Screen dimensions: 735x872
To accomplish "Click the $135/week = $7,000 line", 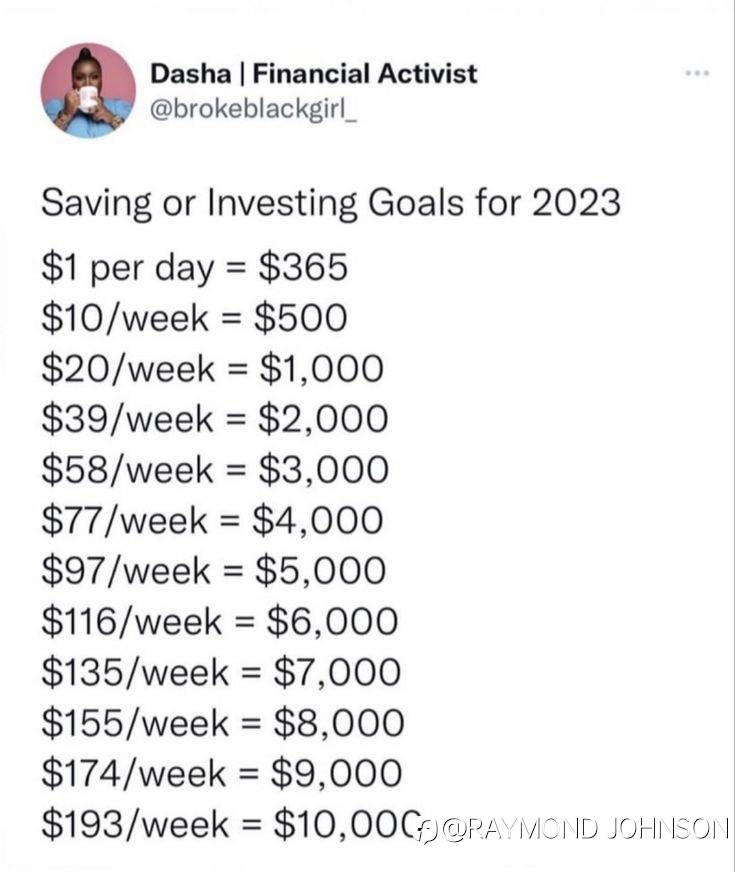I will coord(221,672).
